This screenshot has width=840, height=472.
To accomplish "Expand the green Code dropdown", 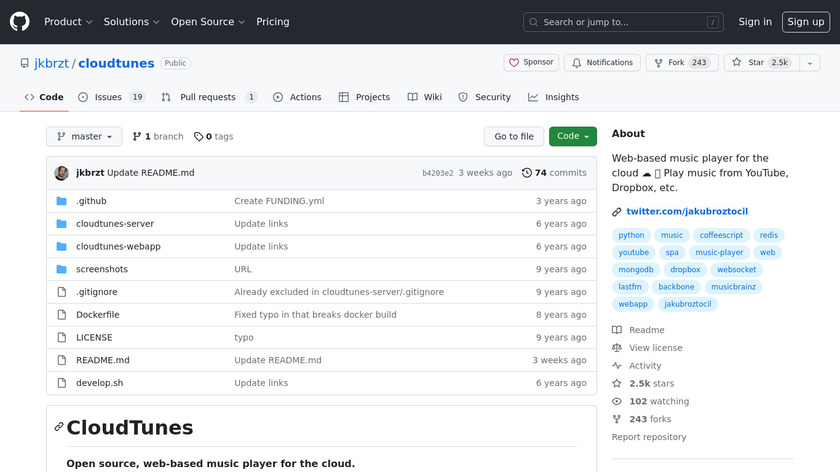I will [x=572, y=137].
